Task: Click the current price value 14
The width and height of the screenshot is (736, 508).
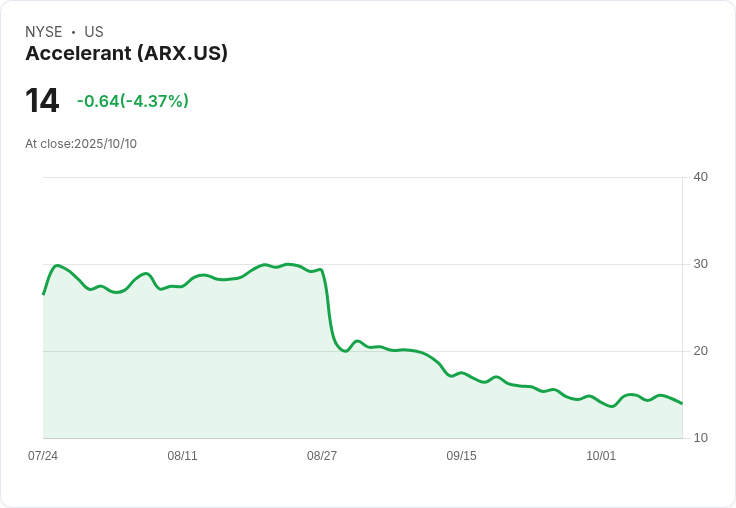Action: (x=42, y=101)
